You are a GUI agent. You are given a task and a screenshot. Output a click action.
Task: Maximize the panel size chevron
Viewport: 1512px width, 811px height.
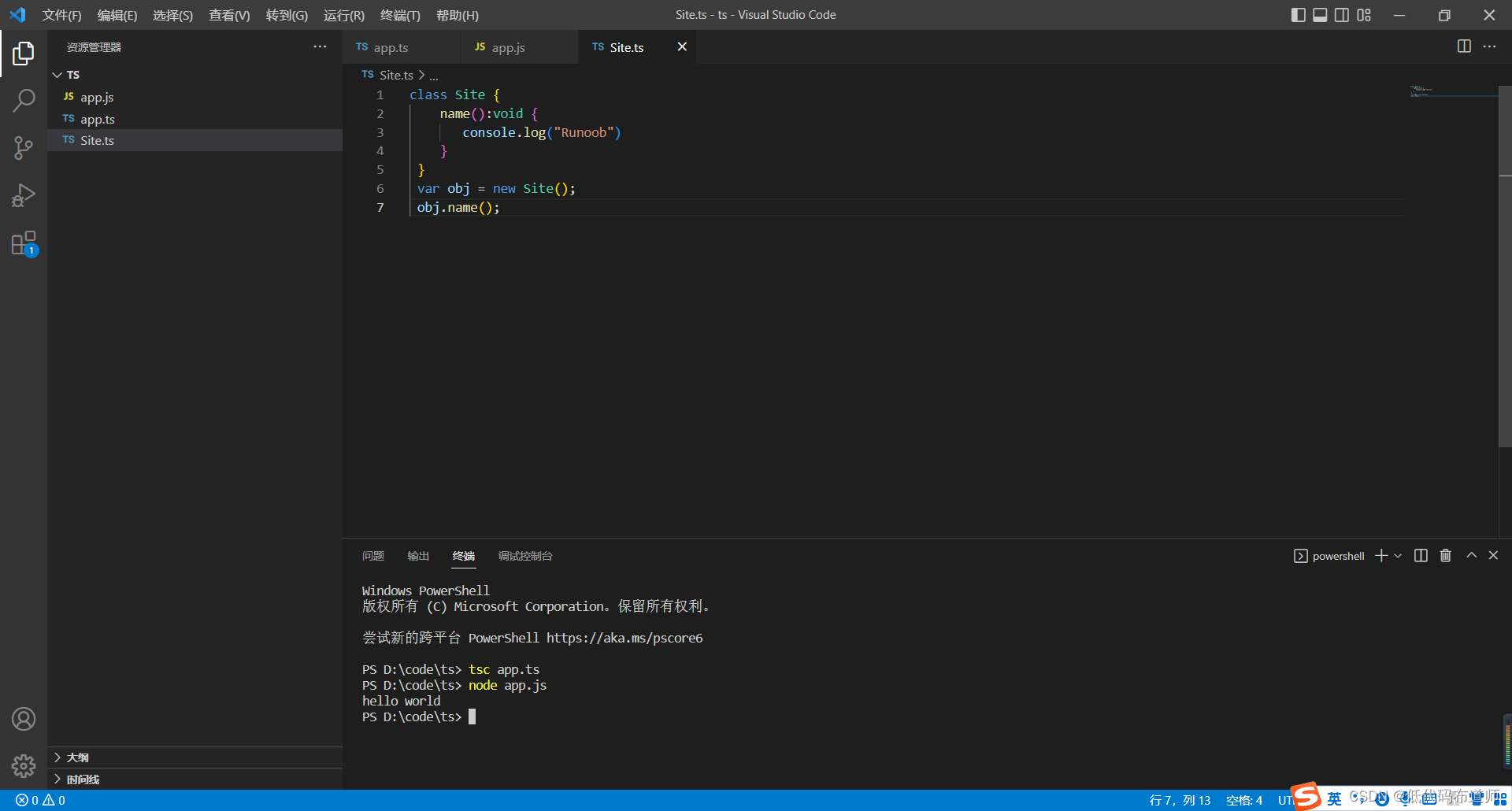1471,556
